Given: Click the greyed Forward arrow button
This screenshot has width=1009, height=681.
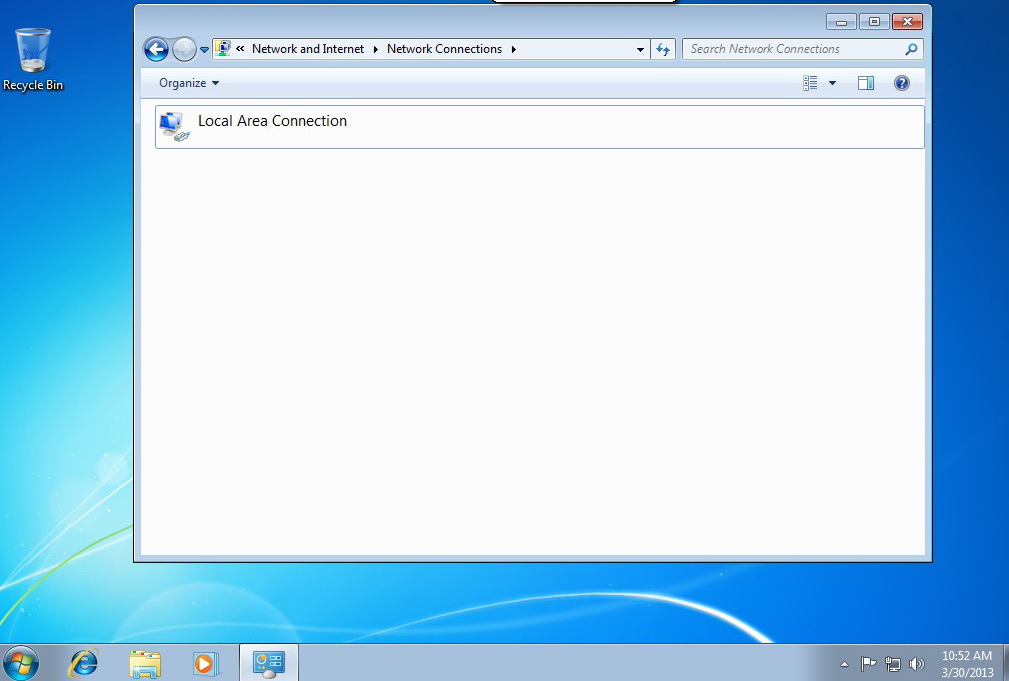Looking at the screenshot, I should click(184, 49).
